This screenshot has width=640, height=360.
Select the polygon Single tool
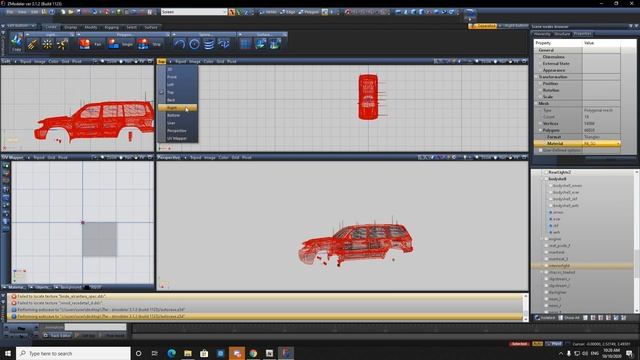(120, 44)
